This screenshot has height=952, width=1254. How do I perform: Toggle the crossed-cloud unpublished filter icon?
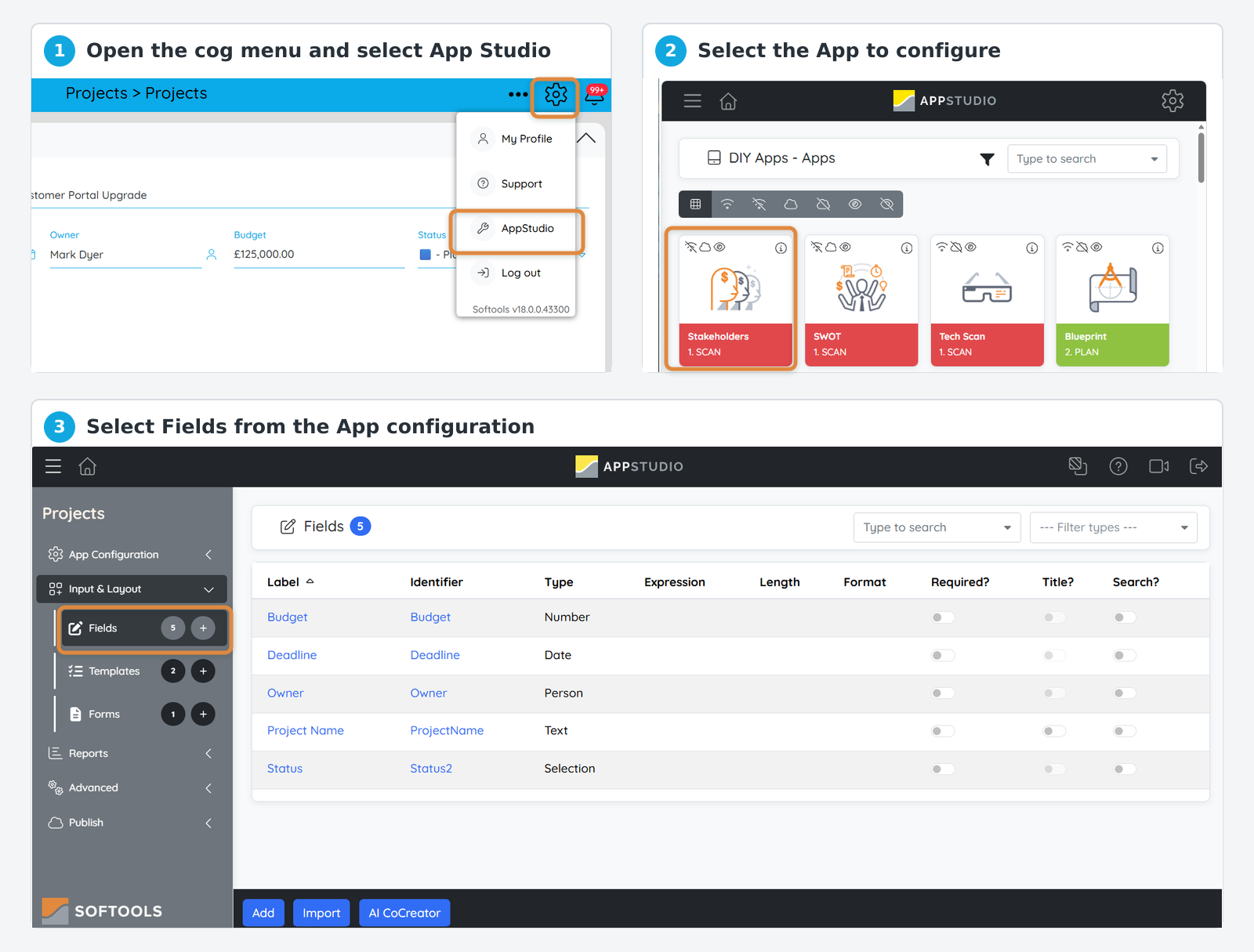point(823,205)
